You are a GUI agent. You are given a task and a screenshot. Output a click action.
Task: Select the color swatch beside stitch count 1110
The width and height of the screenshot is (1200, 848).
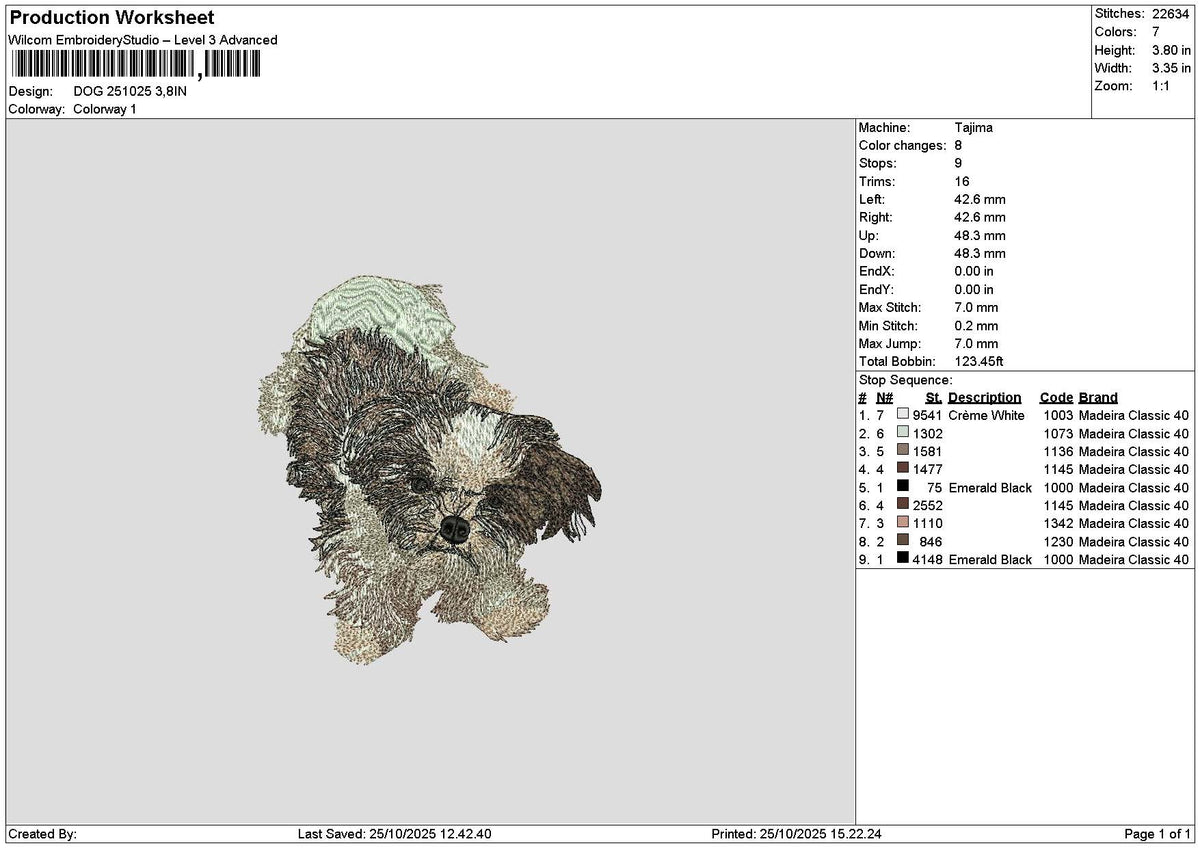903,523
